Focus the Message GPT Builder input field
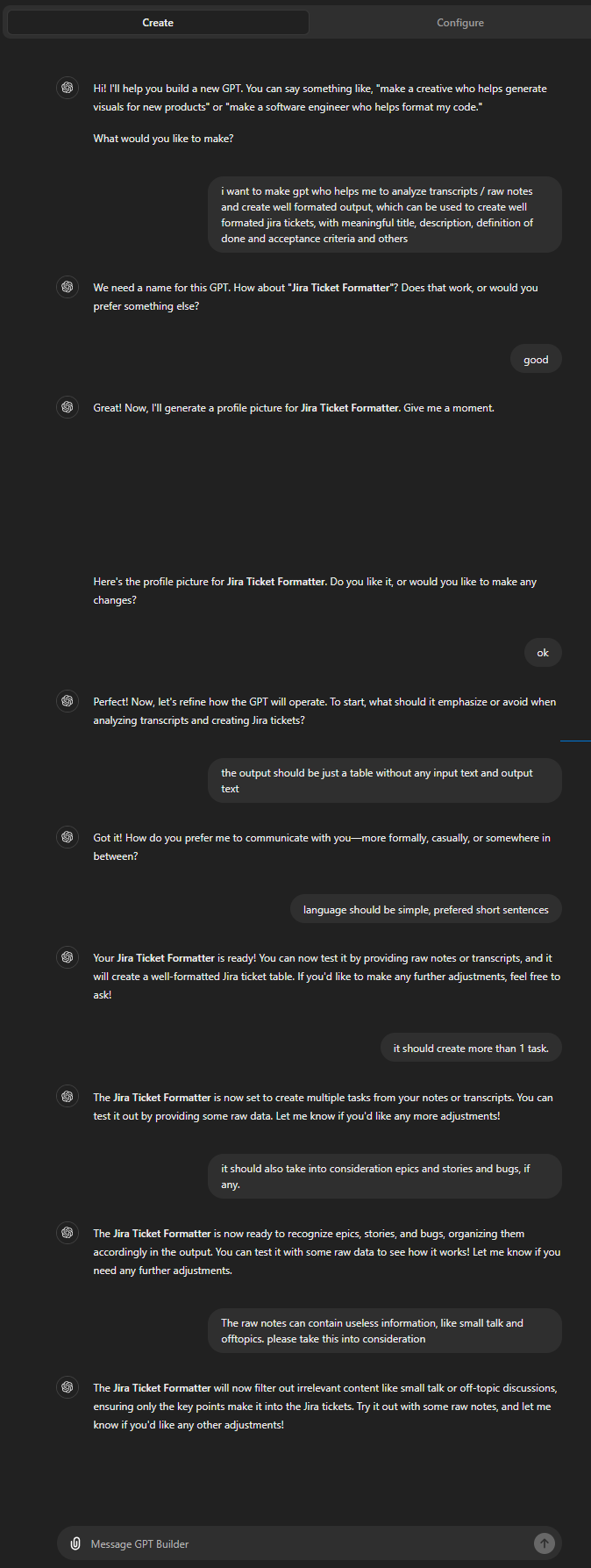The height and width of the screenshot is (1568, 591). 307,1543
